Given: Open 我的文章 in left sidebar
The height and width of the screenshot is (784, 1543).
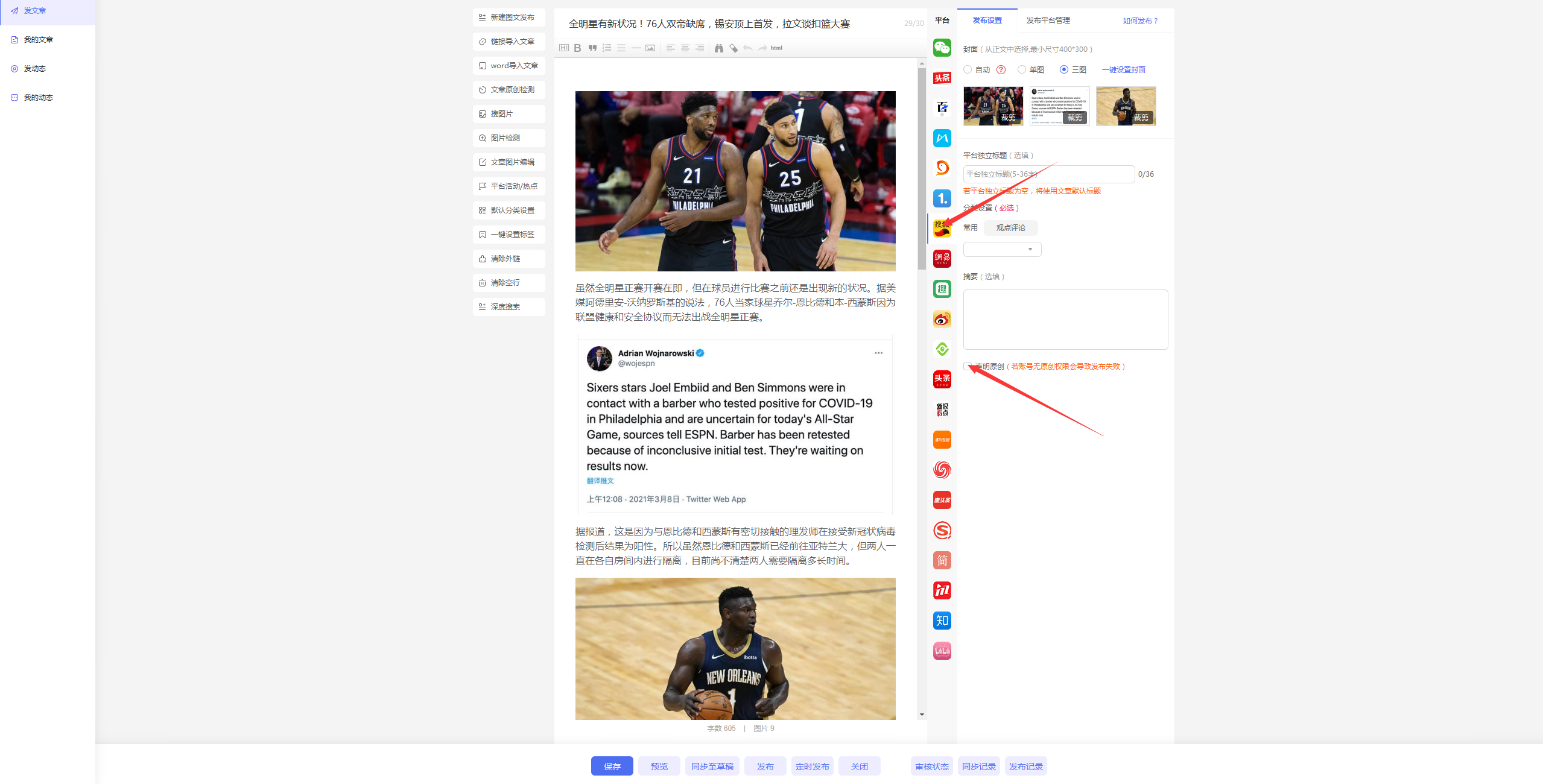Looking at the screenshot, I should 39,40.
